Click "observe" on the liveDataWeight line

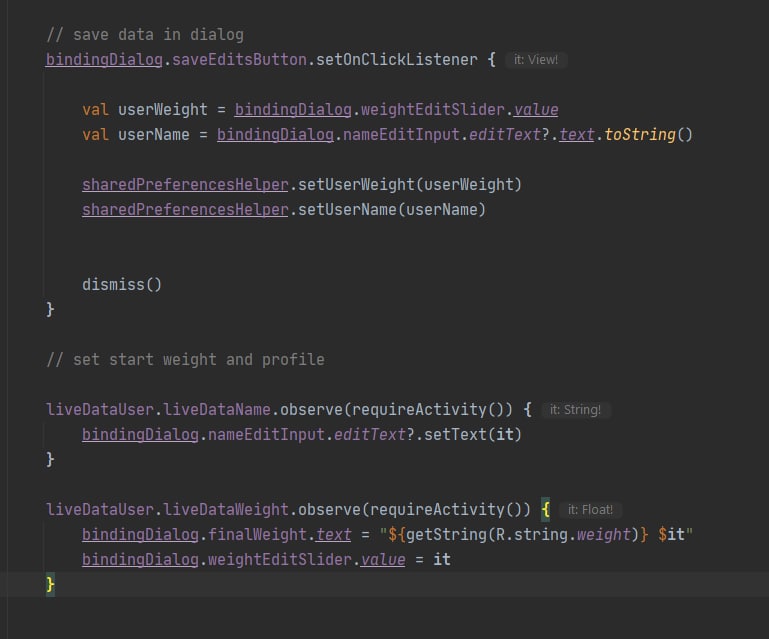329,510
